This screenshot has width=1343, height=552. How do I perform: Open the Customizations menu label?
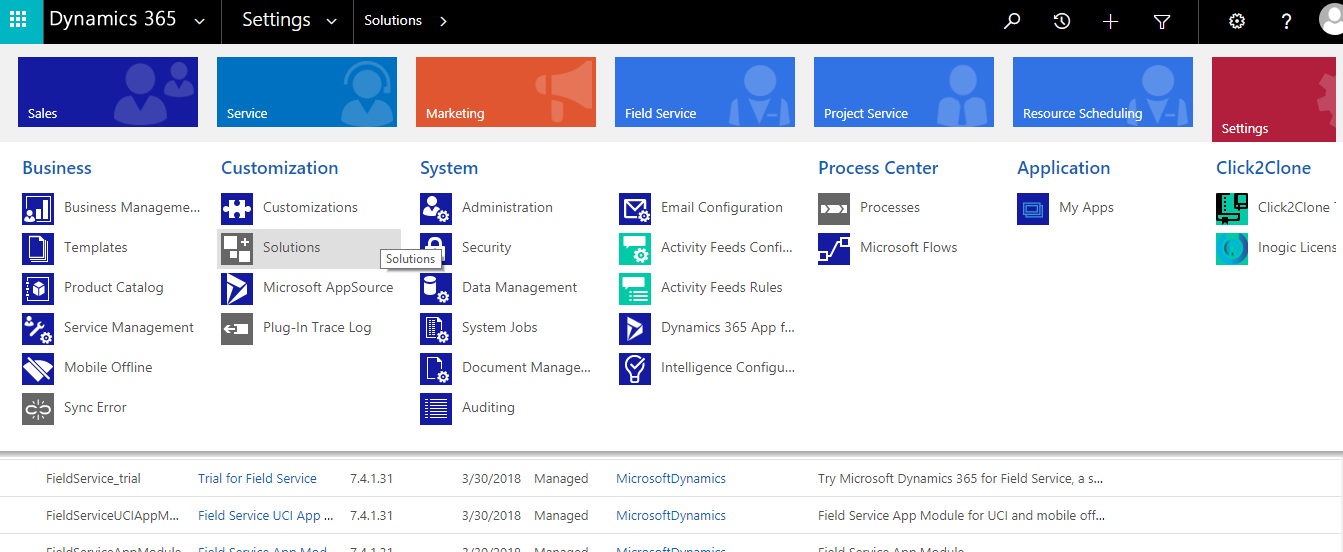pyautogui.click(x=310, y=207)
